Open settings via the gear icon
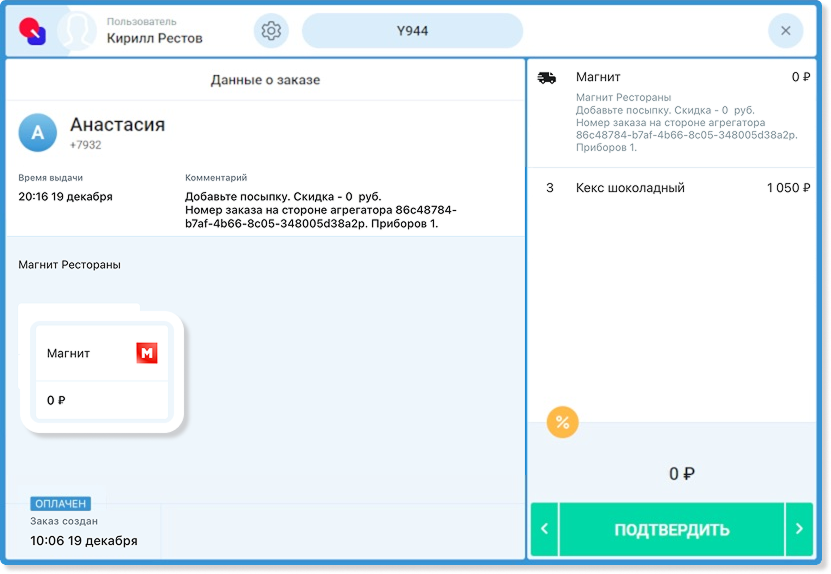The image size is (831, 574). pos(271,31)
